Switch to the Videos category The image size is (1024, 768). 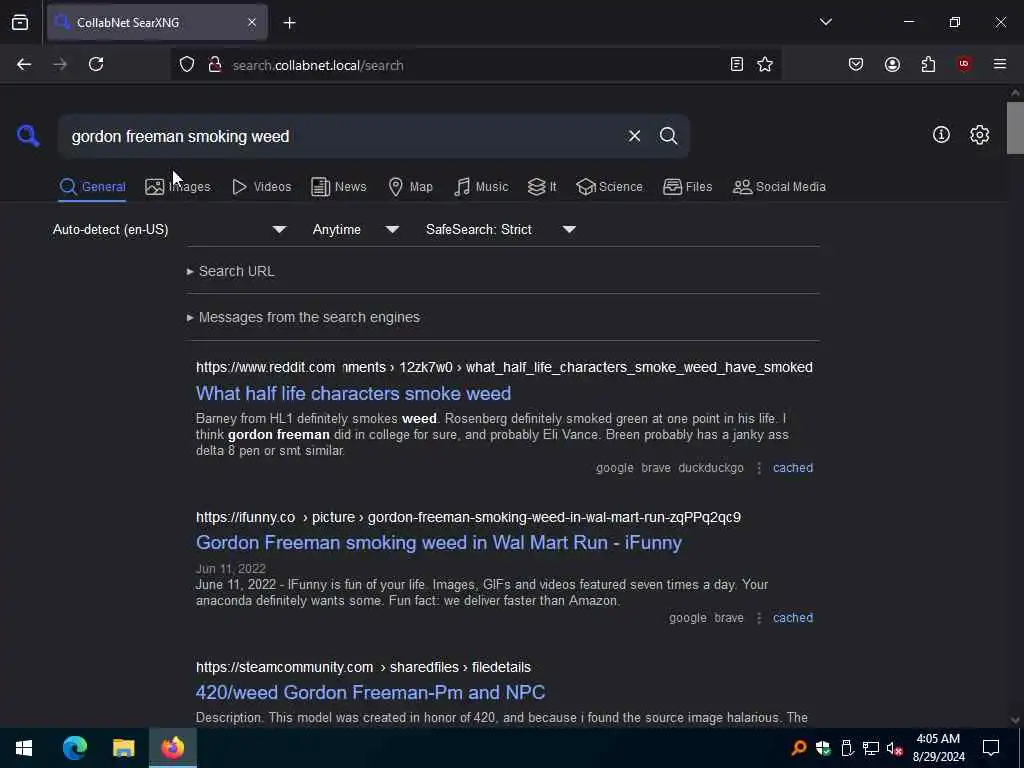coord(261,187)
